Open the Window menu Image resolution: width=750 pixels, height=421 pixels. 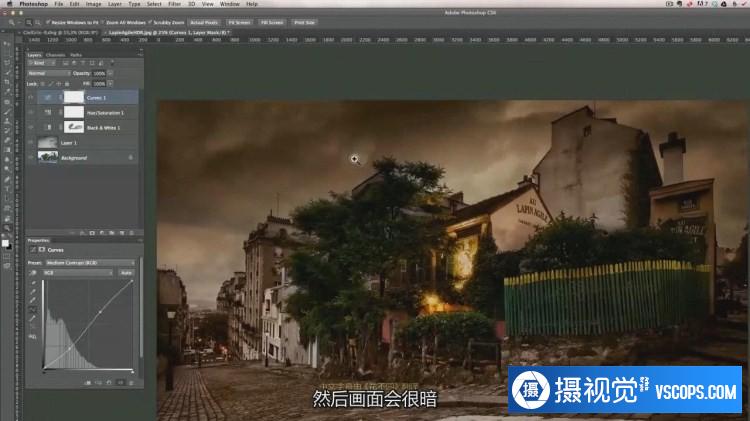[230, 4]
